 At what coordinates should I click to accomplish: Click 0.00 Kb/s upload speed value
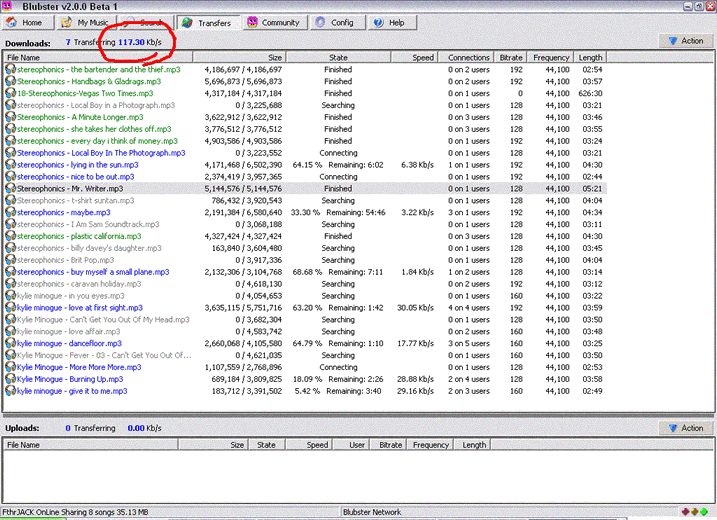(x=144, y=428)
